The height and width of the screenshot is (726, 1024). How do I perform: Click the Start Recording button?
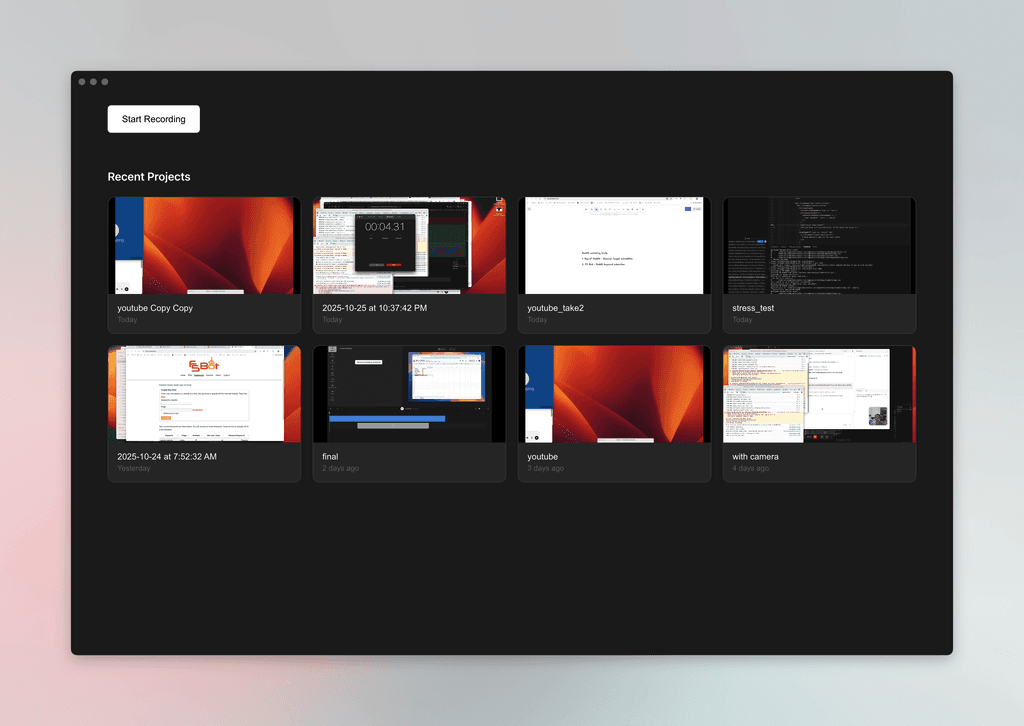(x=153, y=119)
